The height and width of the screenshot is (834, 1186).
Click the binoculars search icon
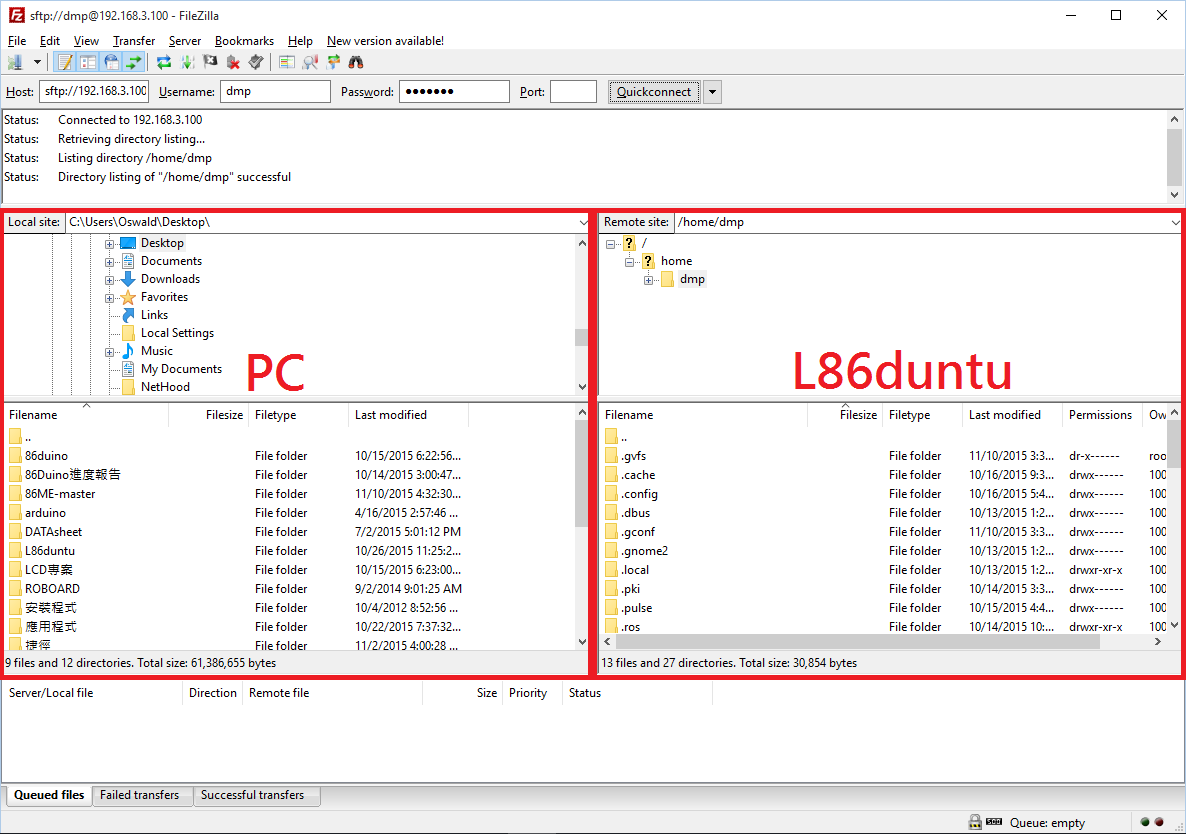click(x=355, y=62)
